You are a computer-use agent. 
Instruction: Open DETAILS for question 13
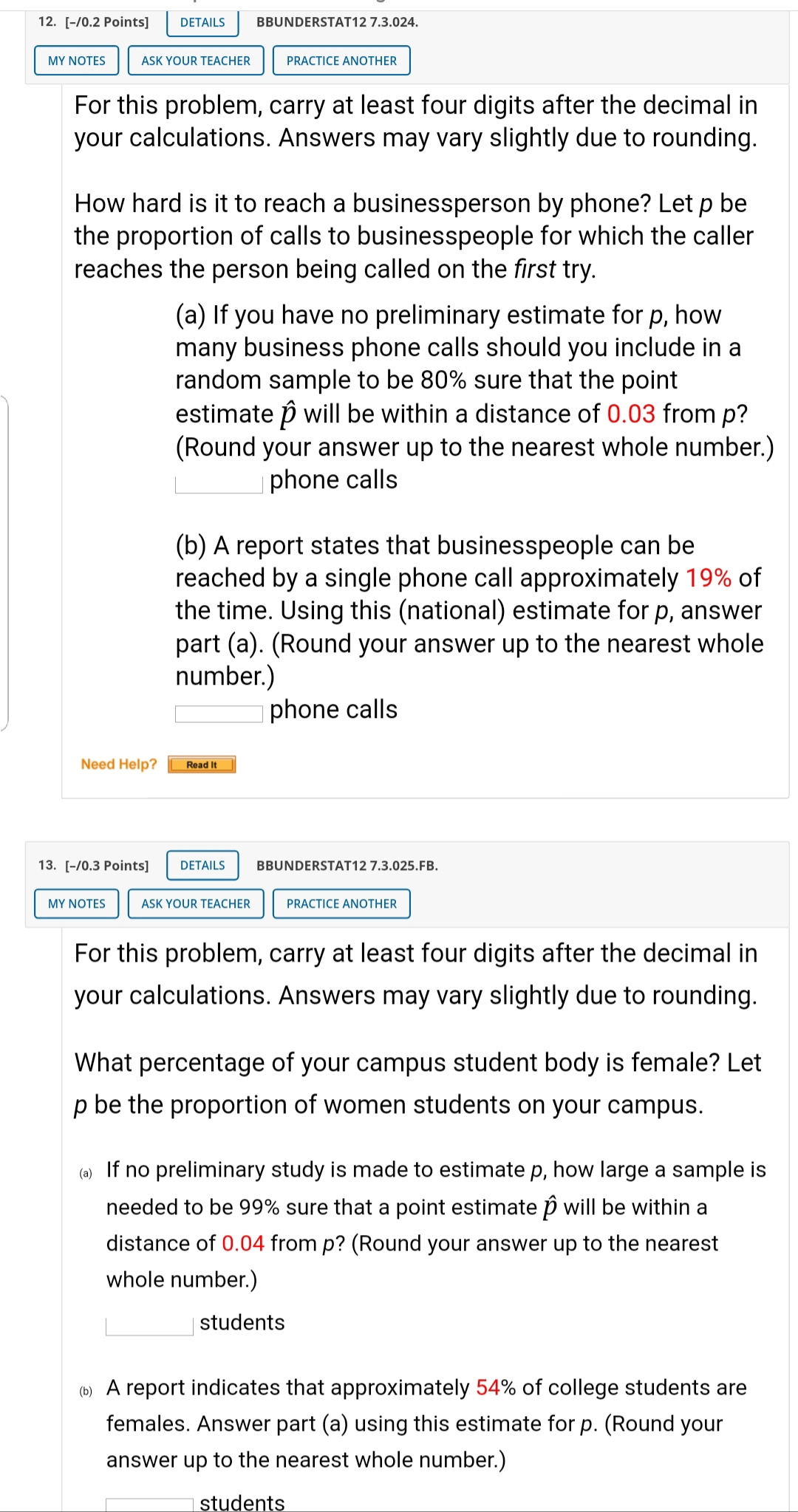202,865
